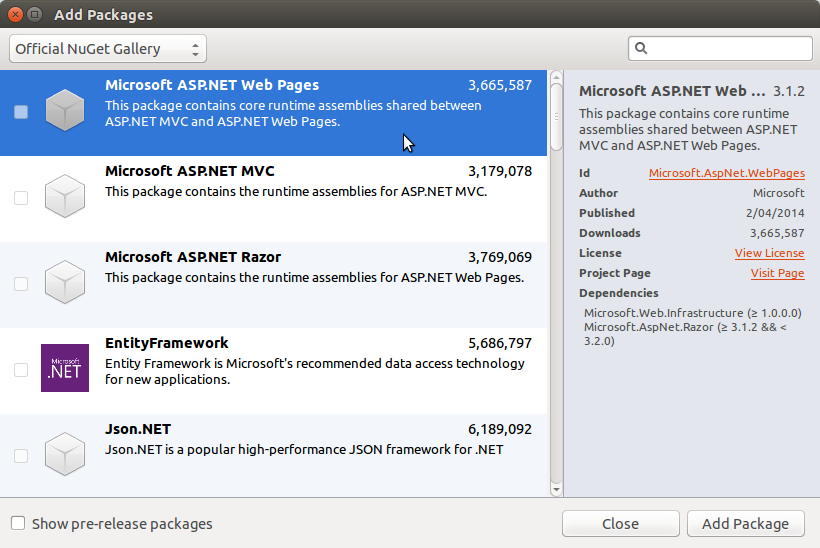The height and width of the screenshot is (548, 820).
Task: Click version number 3.1.2 in details
Action: tap(789, 91)
